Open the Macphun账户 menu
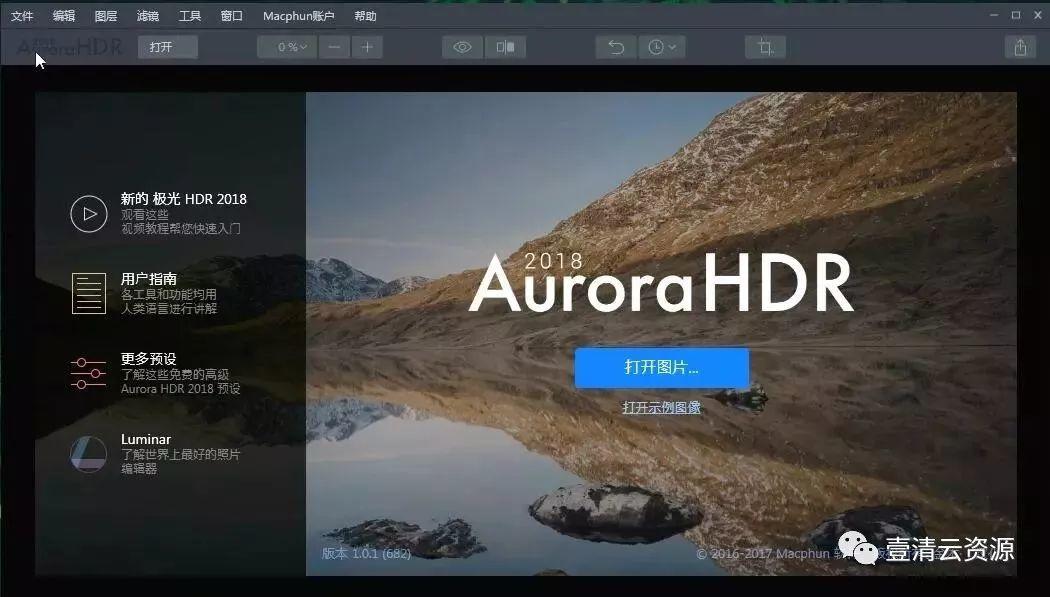Image resolution: width=1050 pixels, height=597 pixels. [x=299, y=16]
